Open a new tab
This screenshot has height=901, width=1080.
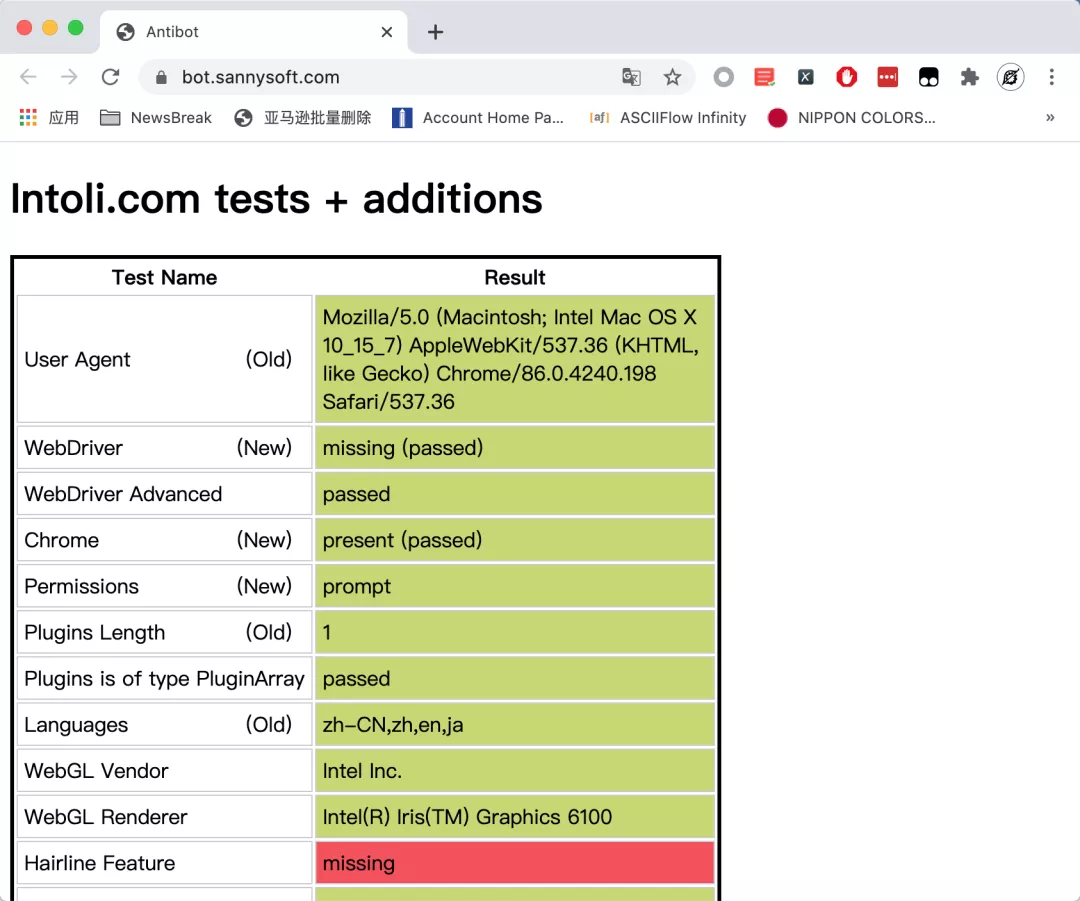click(435, 32)
